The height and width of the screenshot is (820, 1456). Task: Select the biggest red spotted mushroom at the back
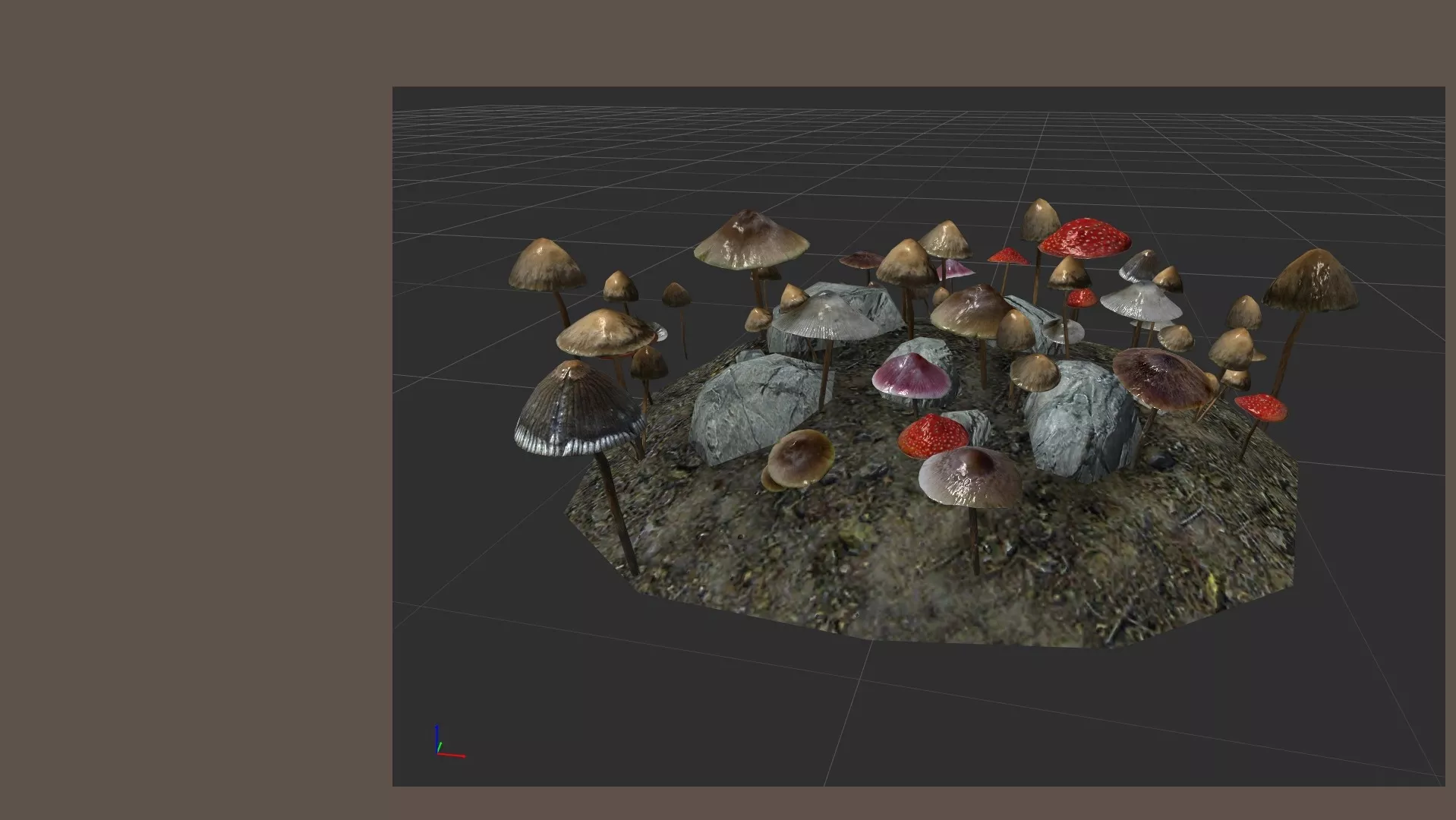1084,238
